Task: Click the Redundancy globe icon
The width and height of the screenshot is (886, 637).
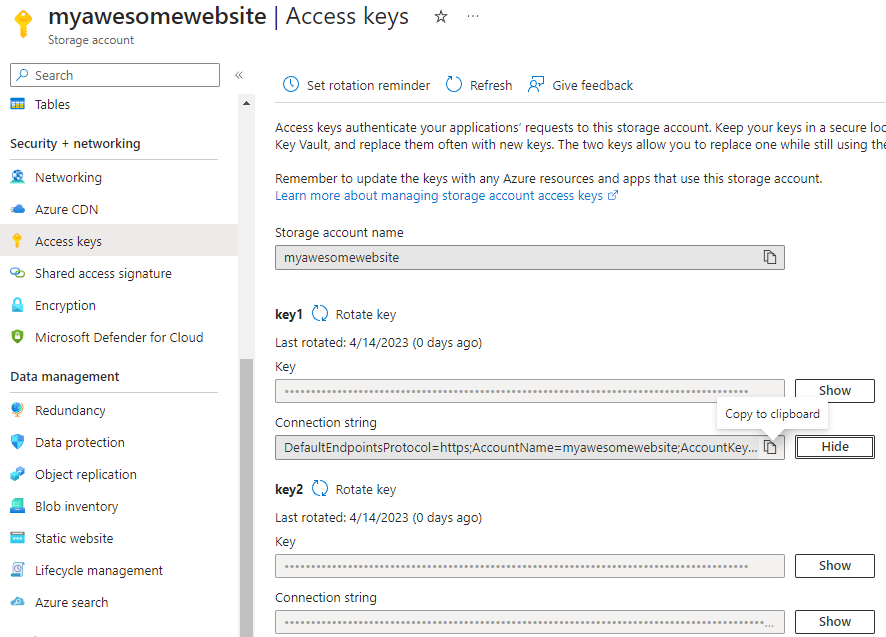Action: (18, 410)
